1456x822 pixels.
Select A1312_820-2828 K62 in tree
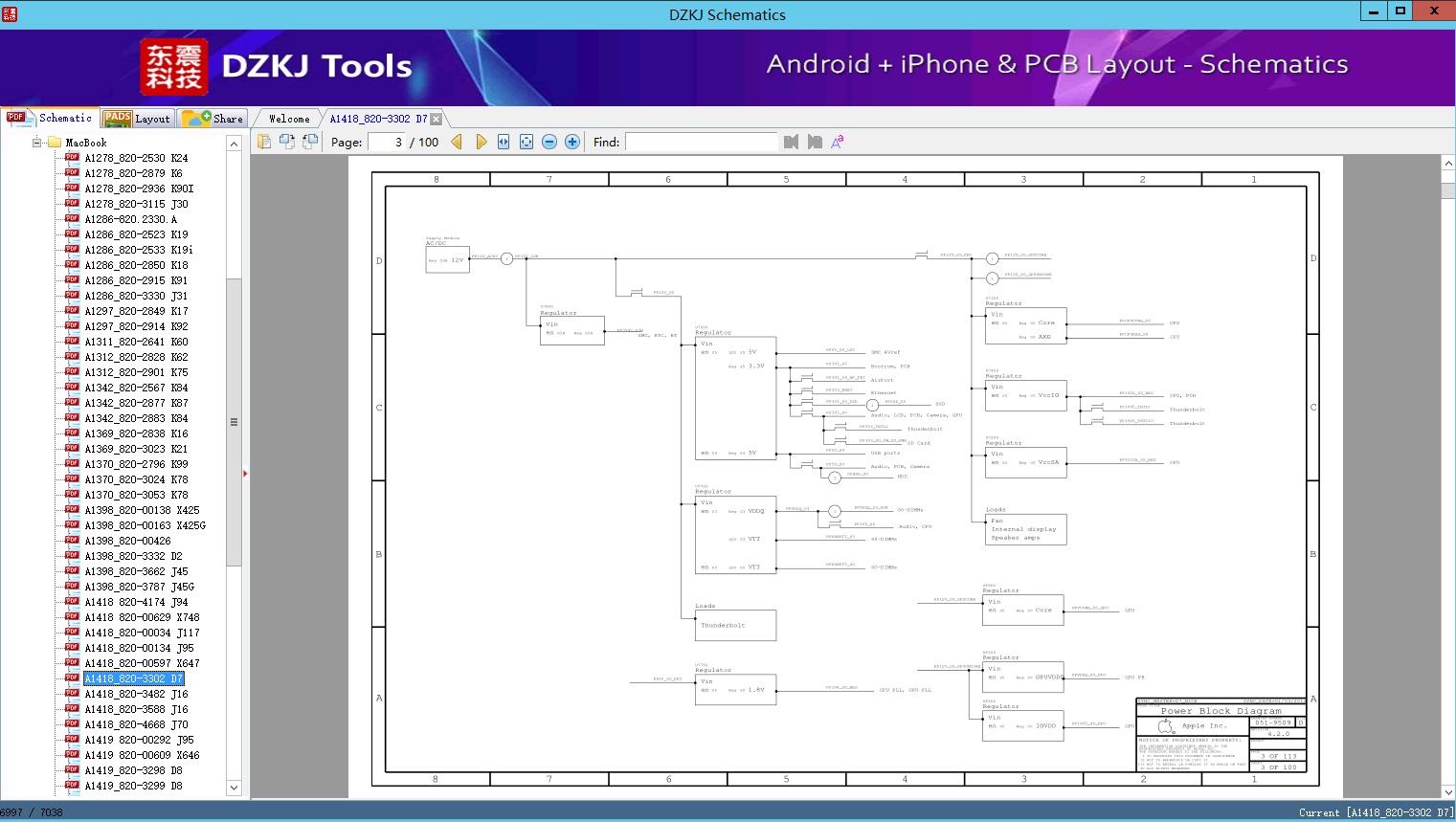coord(136,357)
